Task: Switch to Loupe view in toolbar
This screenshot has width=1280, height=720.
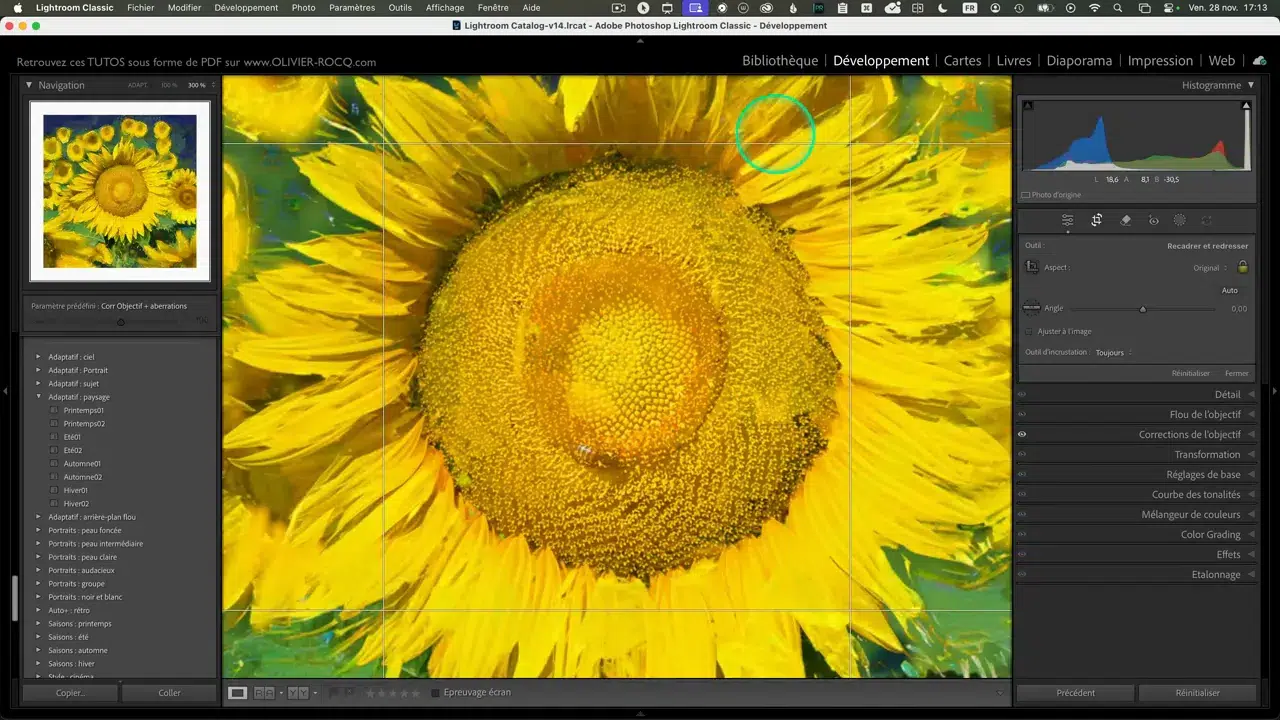Action: [x=237, y=693]
